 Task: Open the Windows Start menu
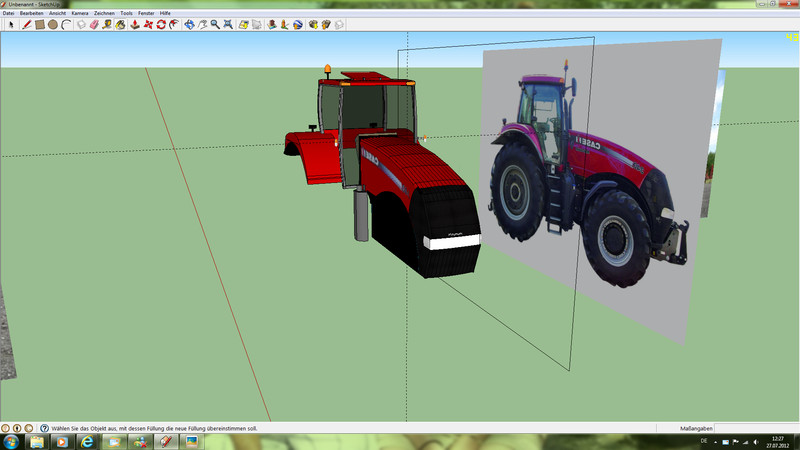(x=11, y=442)
